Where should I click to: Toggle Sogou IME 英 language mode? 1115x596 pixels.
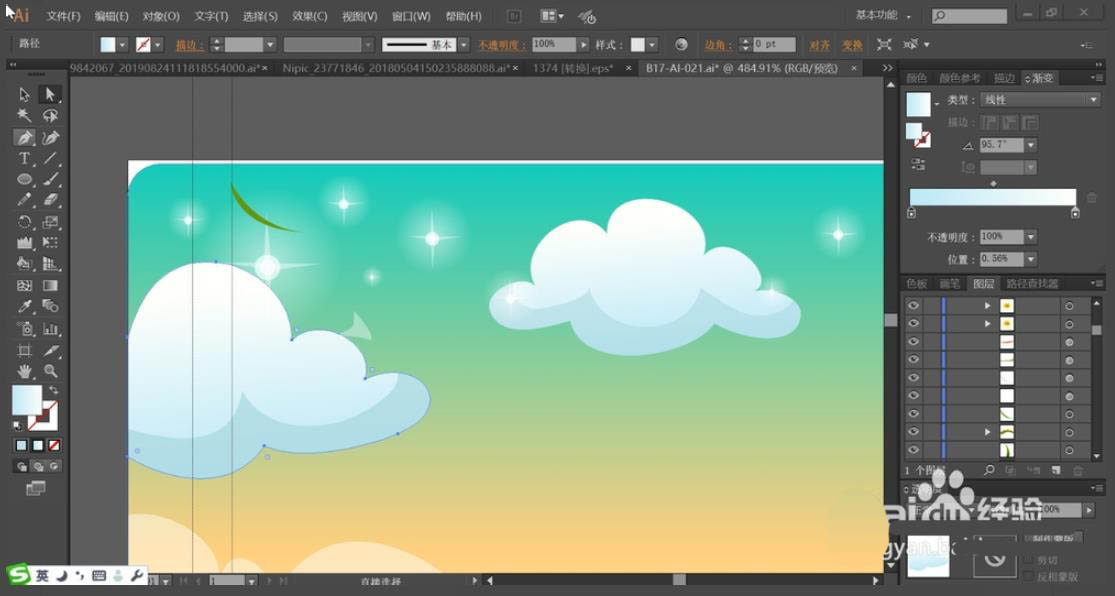[42, 575]
